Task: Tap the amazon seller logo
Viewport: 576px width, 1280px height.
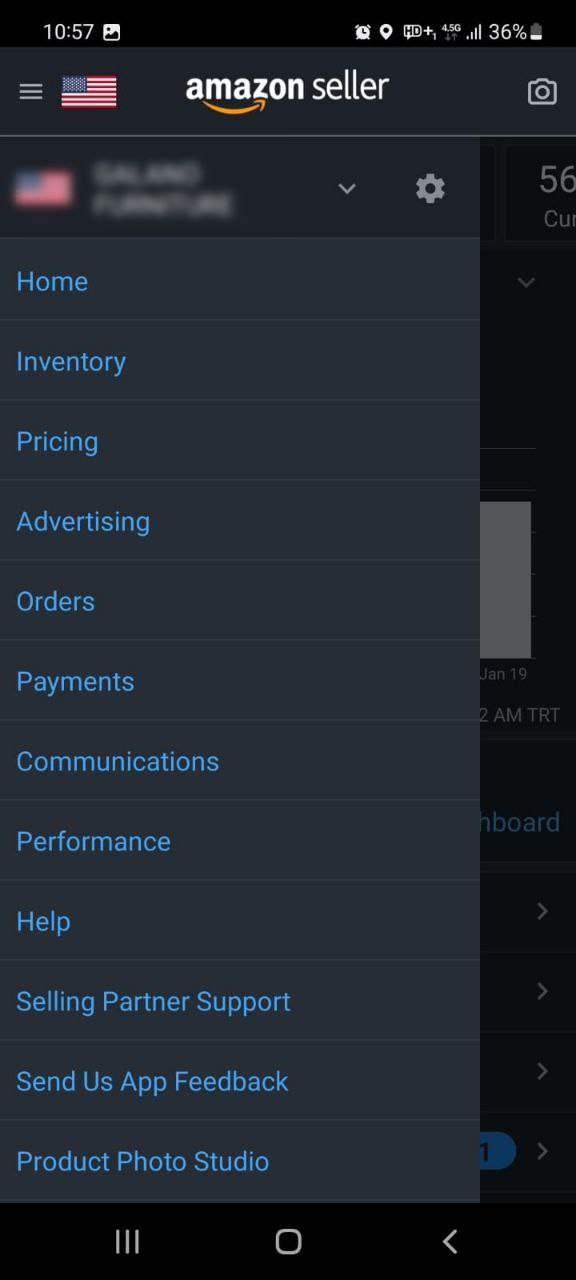Action: [288, 89]
